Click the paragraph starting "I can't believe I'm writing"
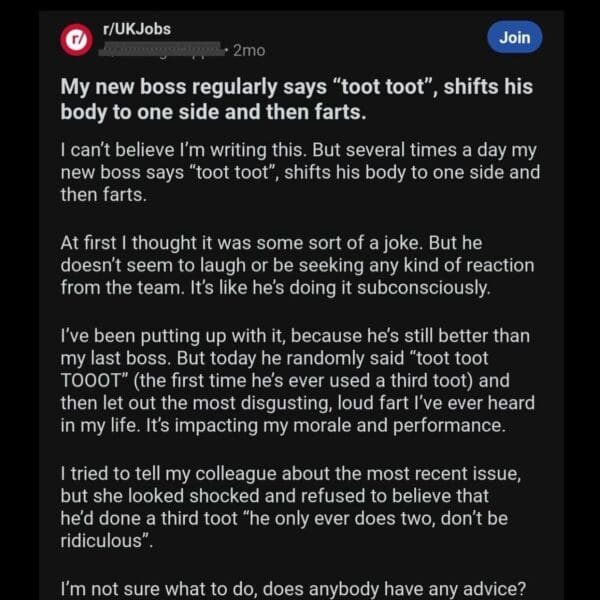600x600 pixels. pyautogui.click(x=300, y=171)
